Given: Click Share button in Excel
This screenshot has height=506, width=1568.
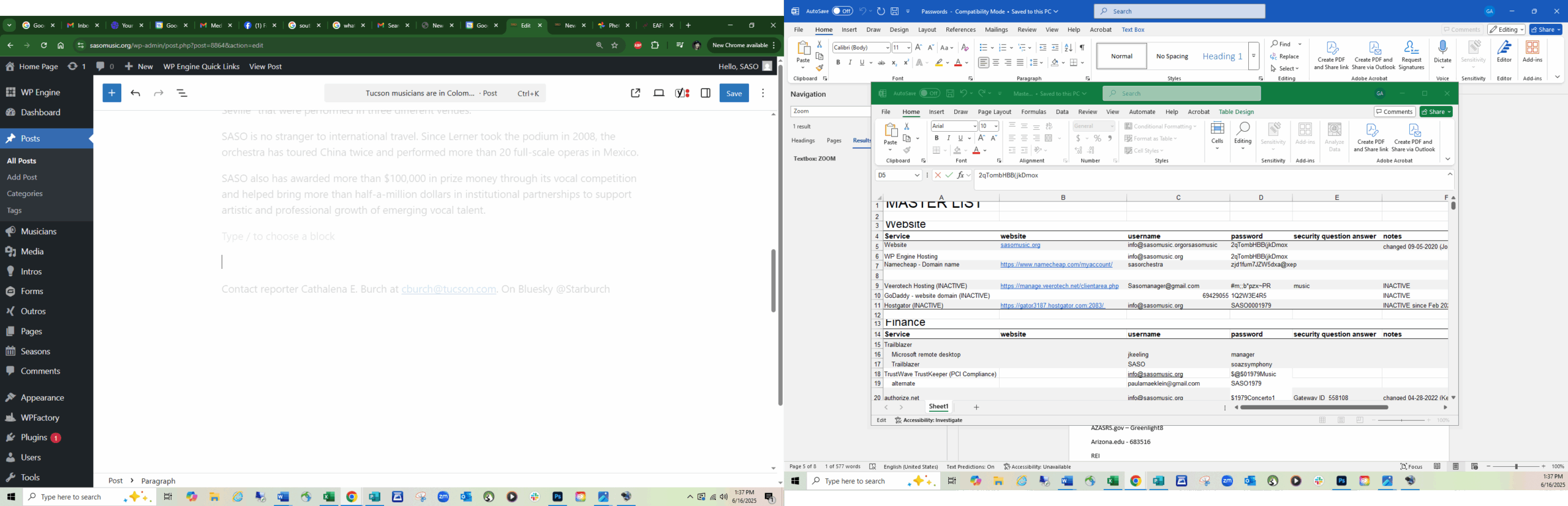Looking at the screenshot, I should pos(1436,111).
